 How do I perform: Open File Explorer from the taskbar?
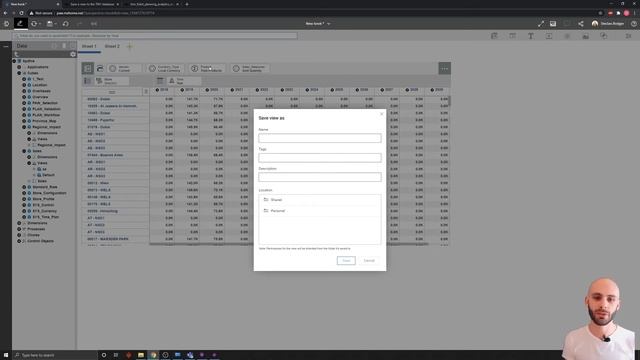(x=141, y=355)
